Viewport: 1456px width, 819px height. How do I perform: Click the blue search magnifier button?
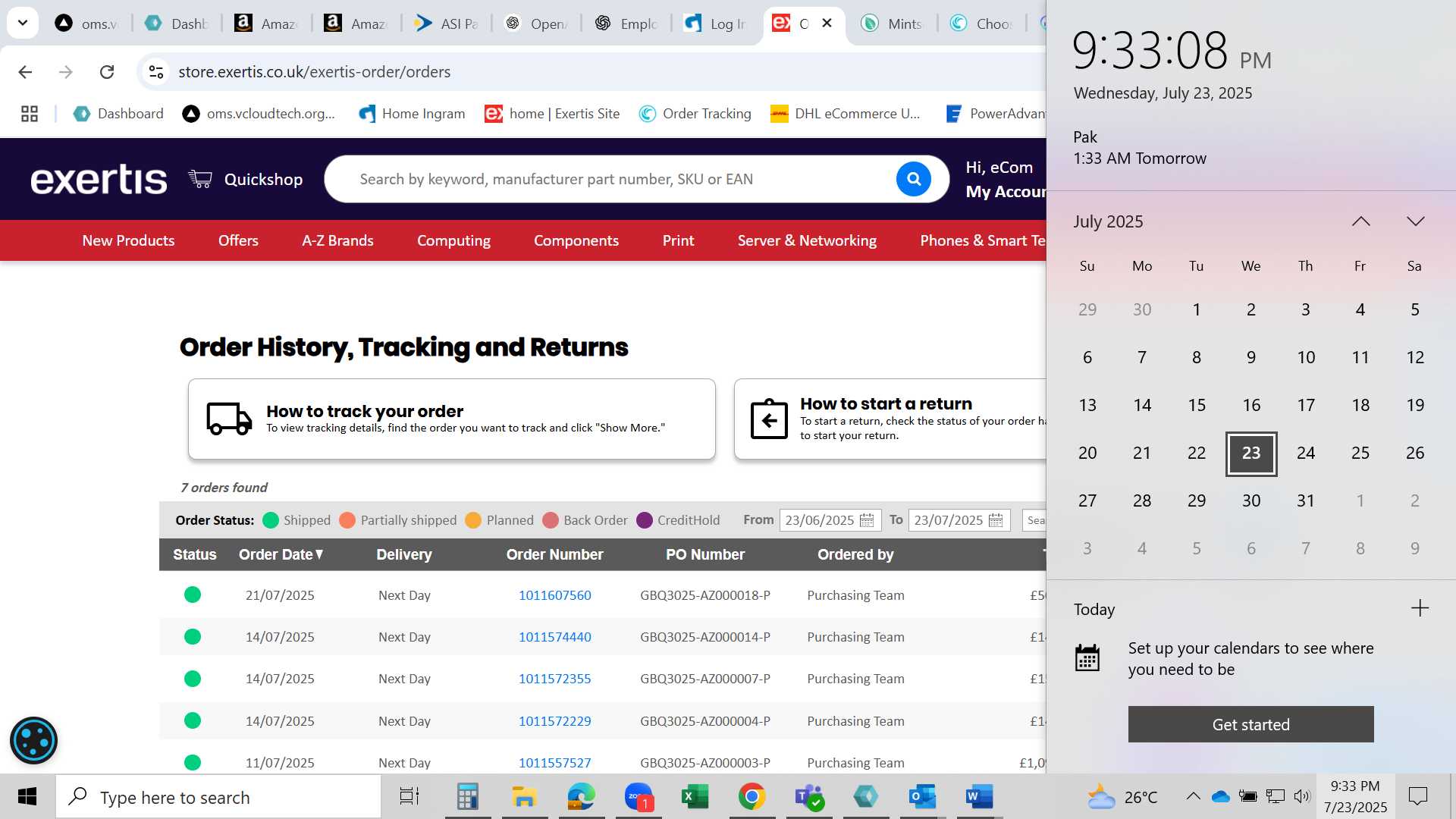coord(913,179)
